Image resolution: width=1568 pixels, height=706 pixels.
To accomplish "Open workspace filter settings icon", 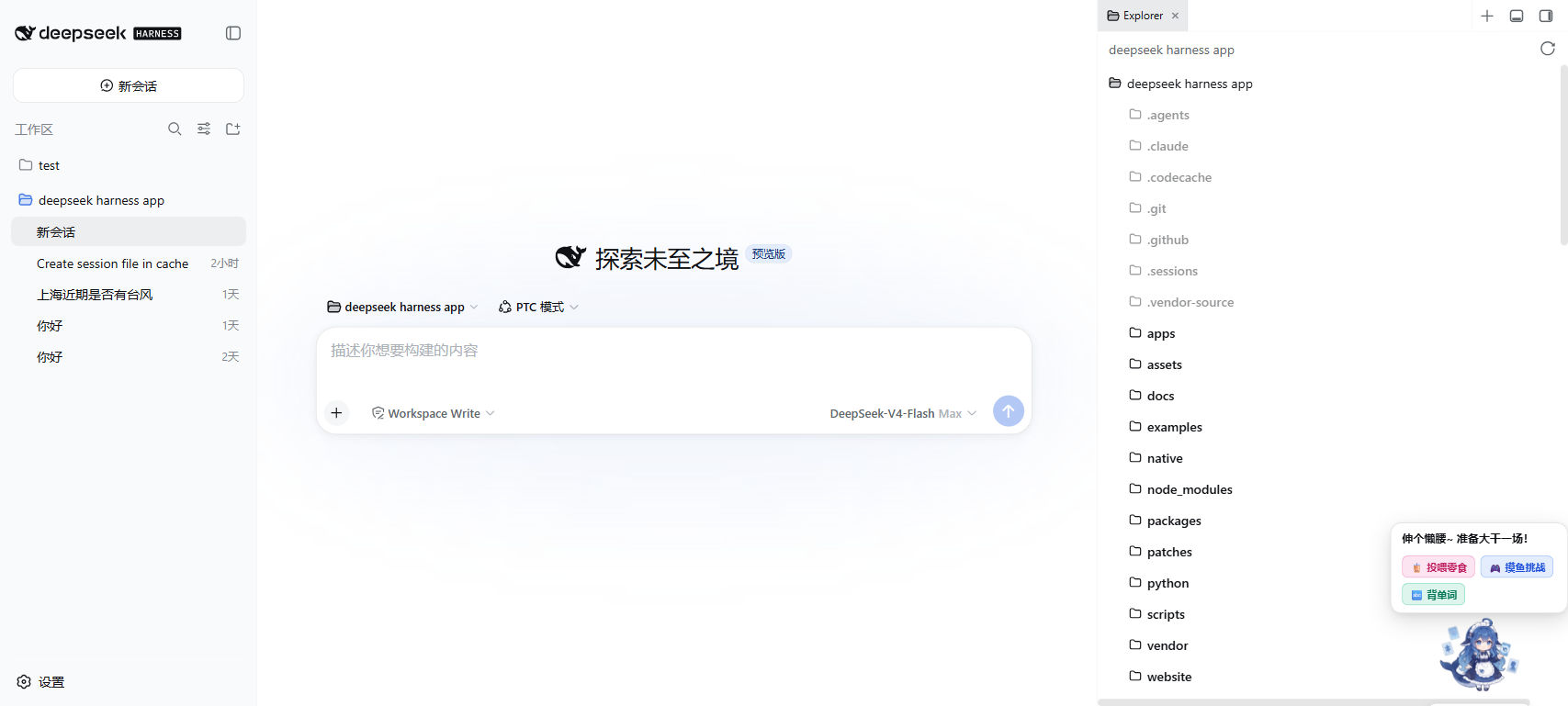I will [204, 129].
